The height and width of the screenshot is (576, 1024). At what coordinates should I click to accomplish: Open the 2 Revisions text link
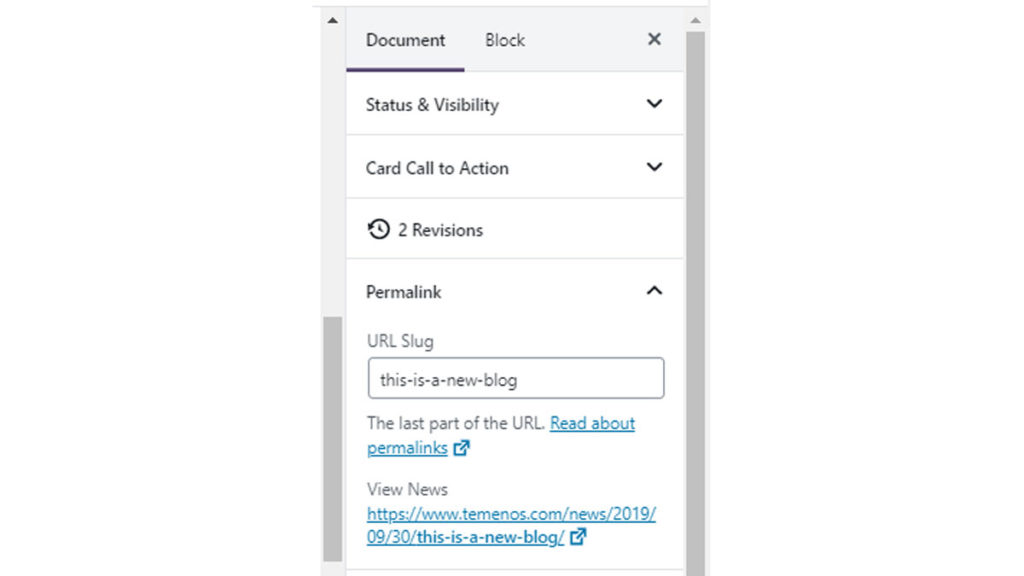click(440, 230)
